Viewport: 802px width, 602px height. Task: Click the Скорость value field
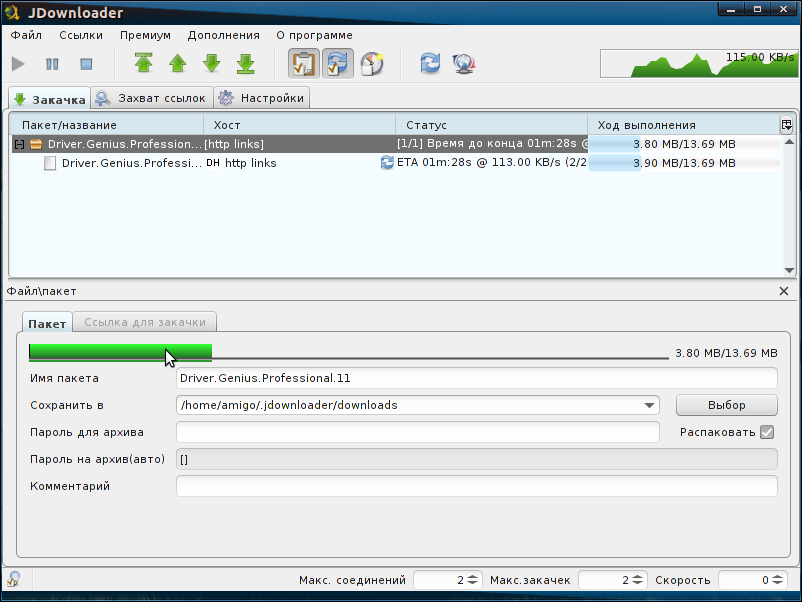point(745,580)
